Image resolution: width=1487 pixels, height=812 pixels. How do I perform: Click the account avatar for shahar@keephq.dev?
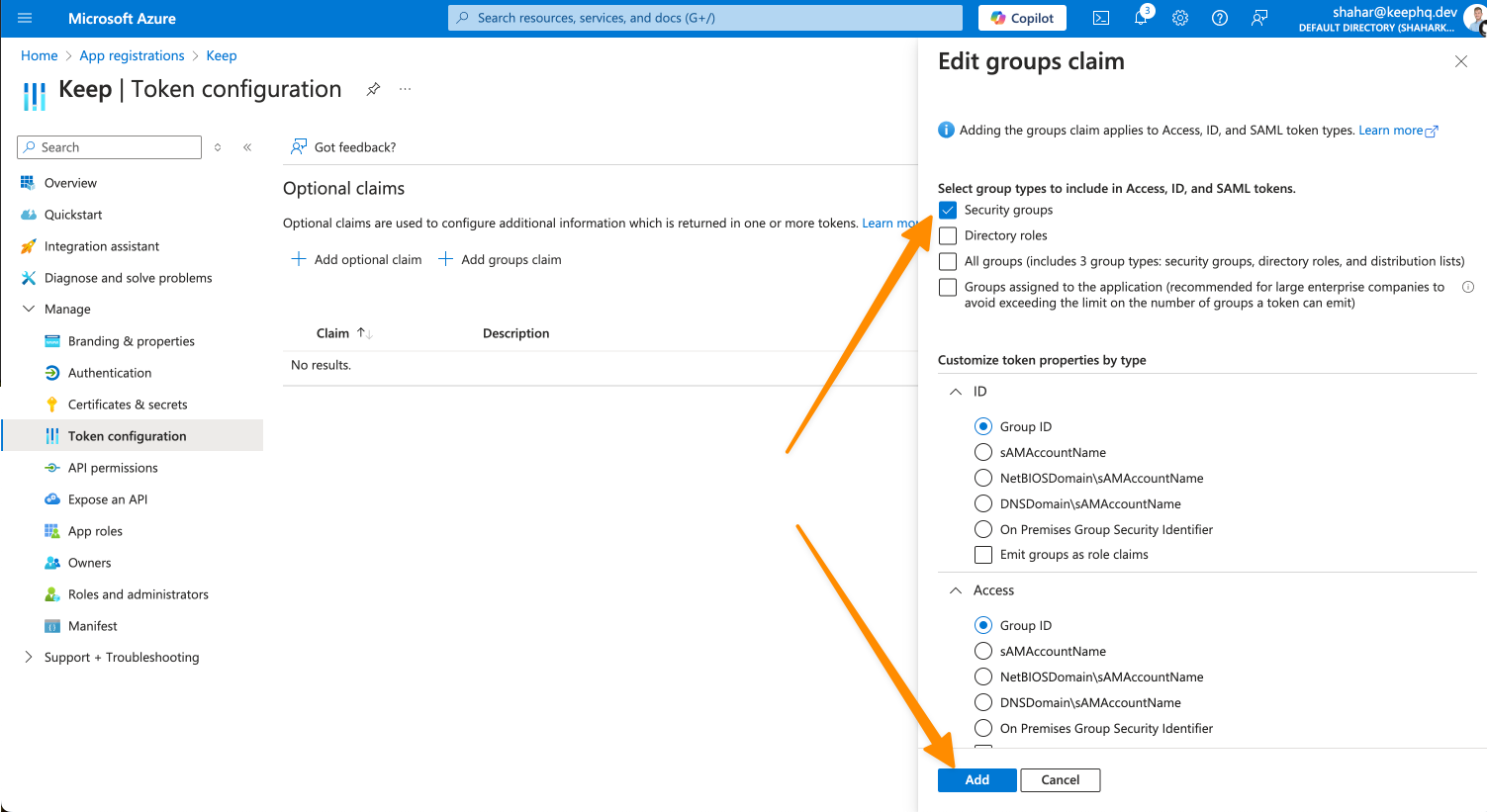[1475, 18]
